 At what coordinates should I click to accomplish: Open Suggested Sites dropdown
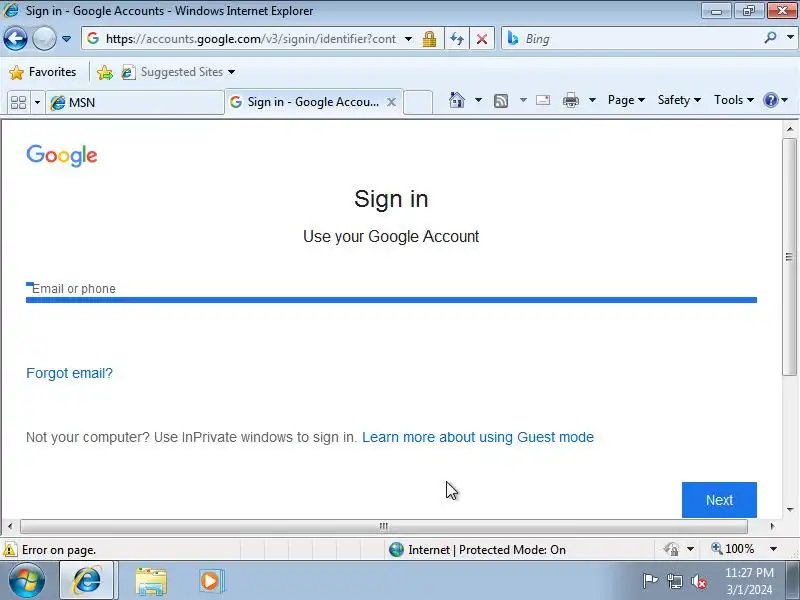pos(179,72)
